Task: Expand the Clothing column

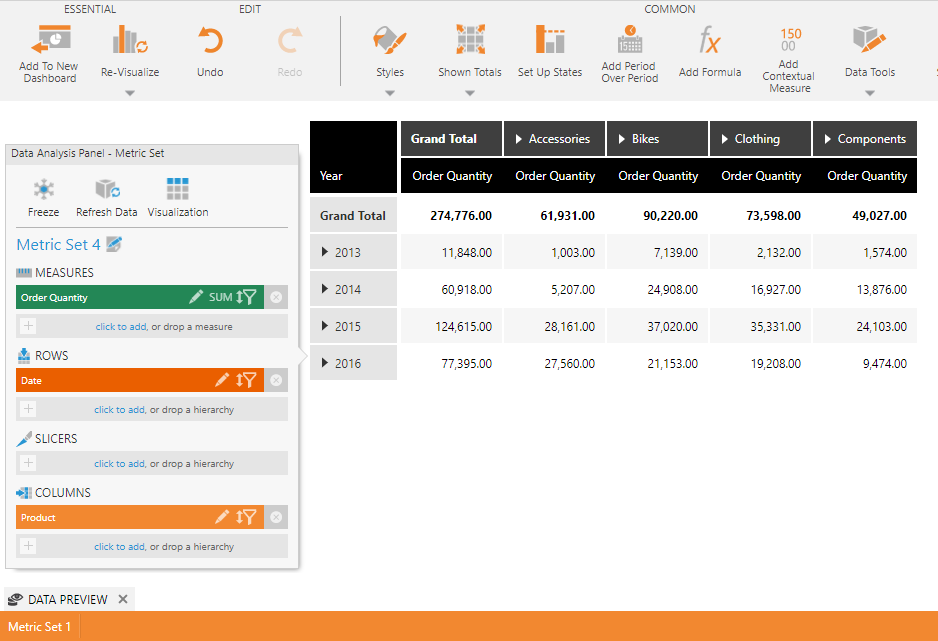Action: (x=724, y=139)
